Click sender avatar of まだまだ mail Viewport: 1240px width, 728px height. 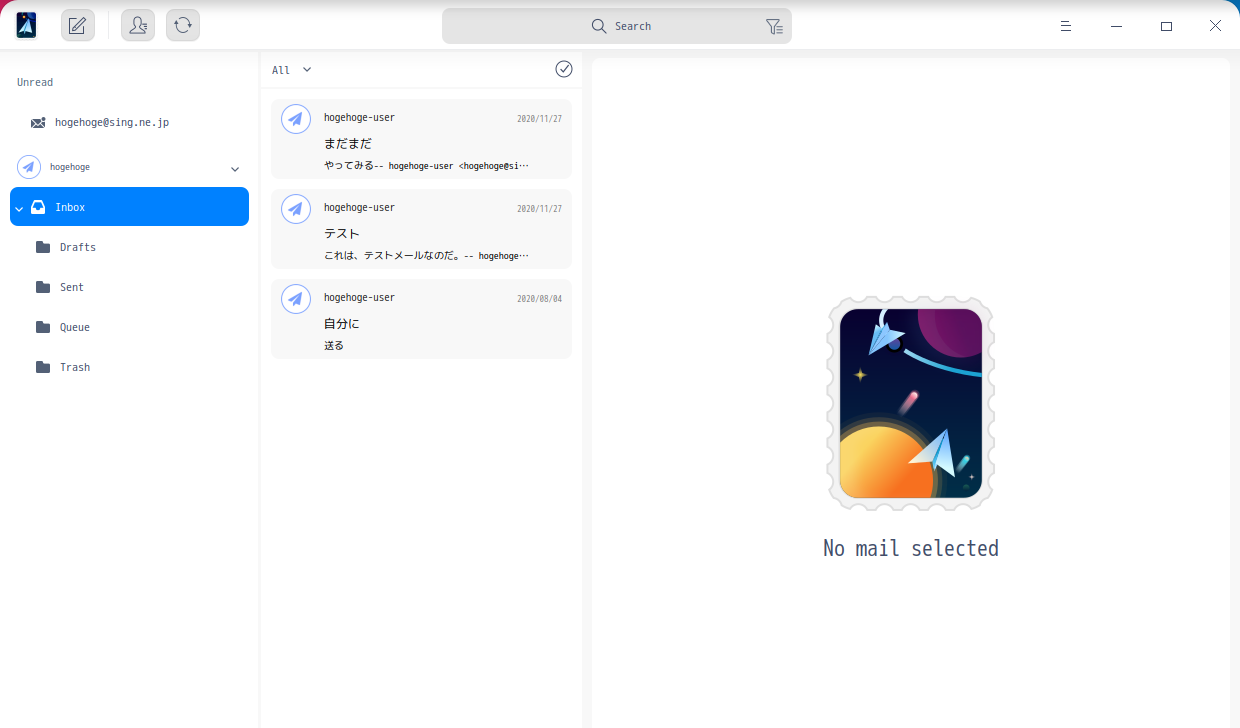(295, 119)
